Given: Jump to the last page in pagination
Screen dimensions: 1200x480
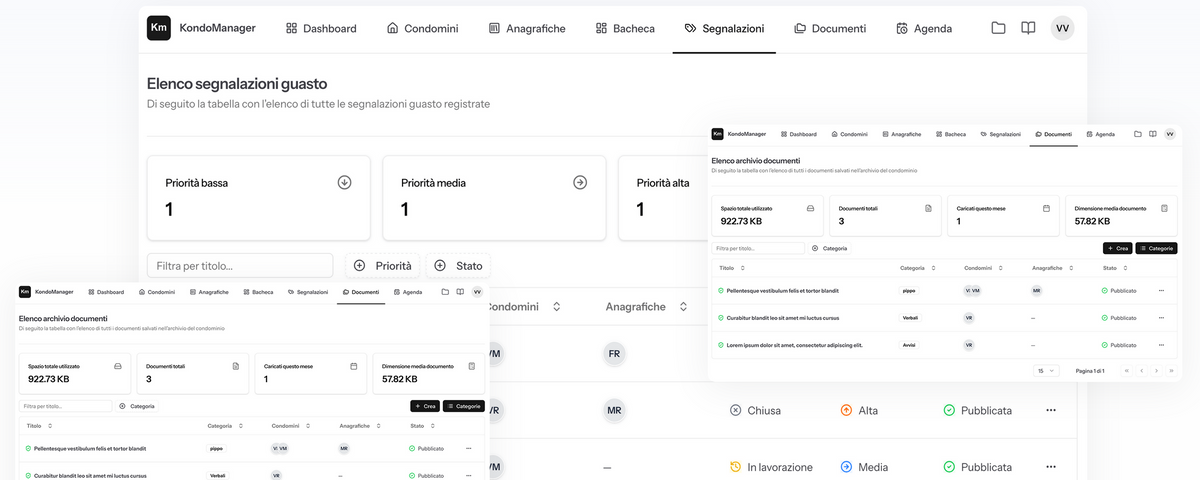Looking at the screenshot, I should 1171,371.
